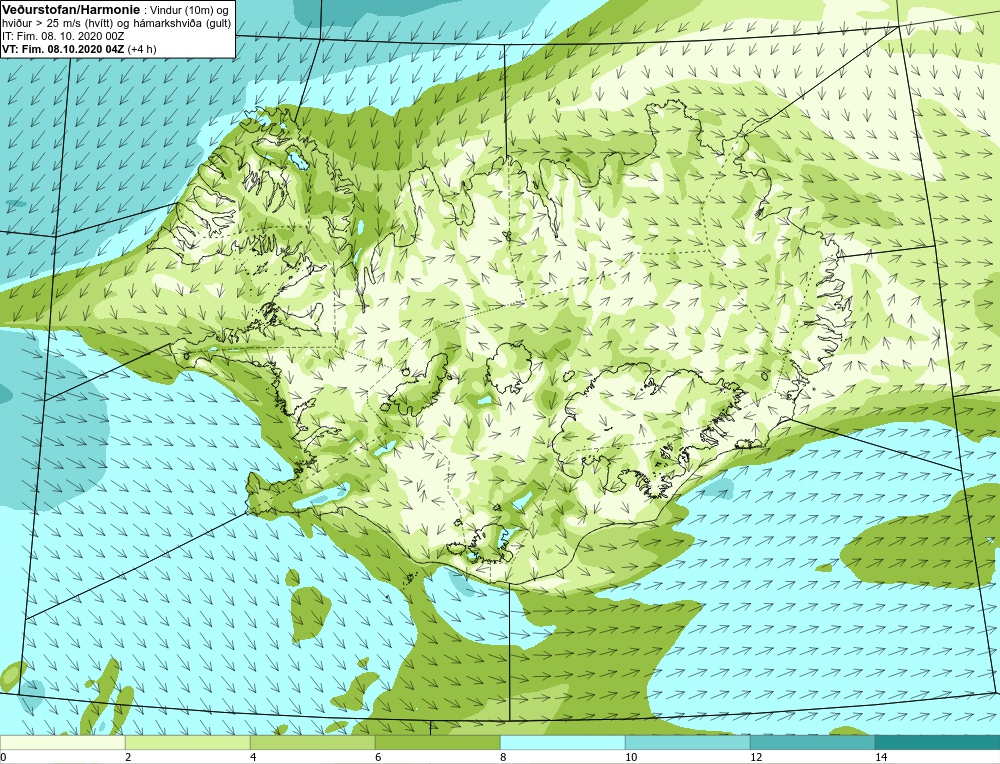The height and width of the screenshot is (764, 1000).
Task: Click the 'IT: Fim. 08. 10. 2020 00Z' line
Action: click(63, 36)
